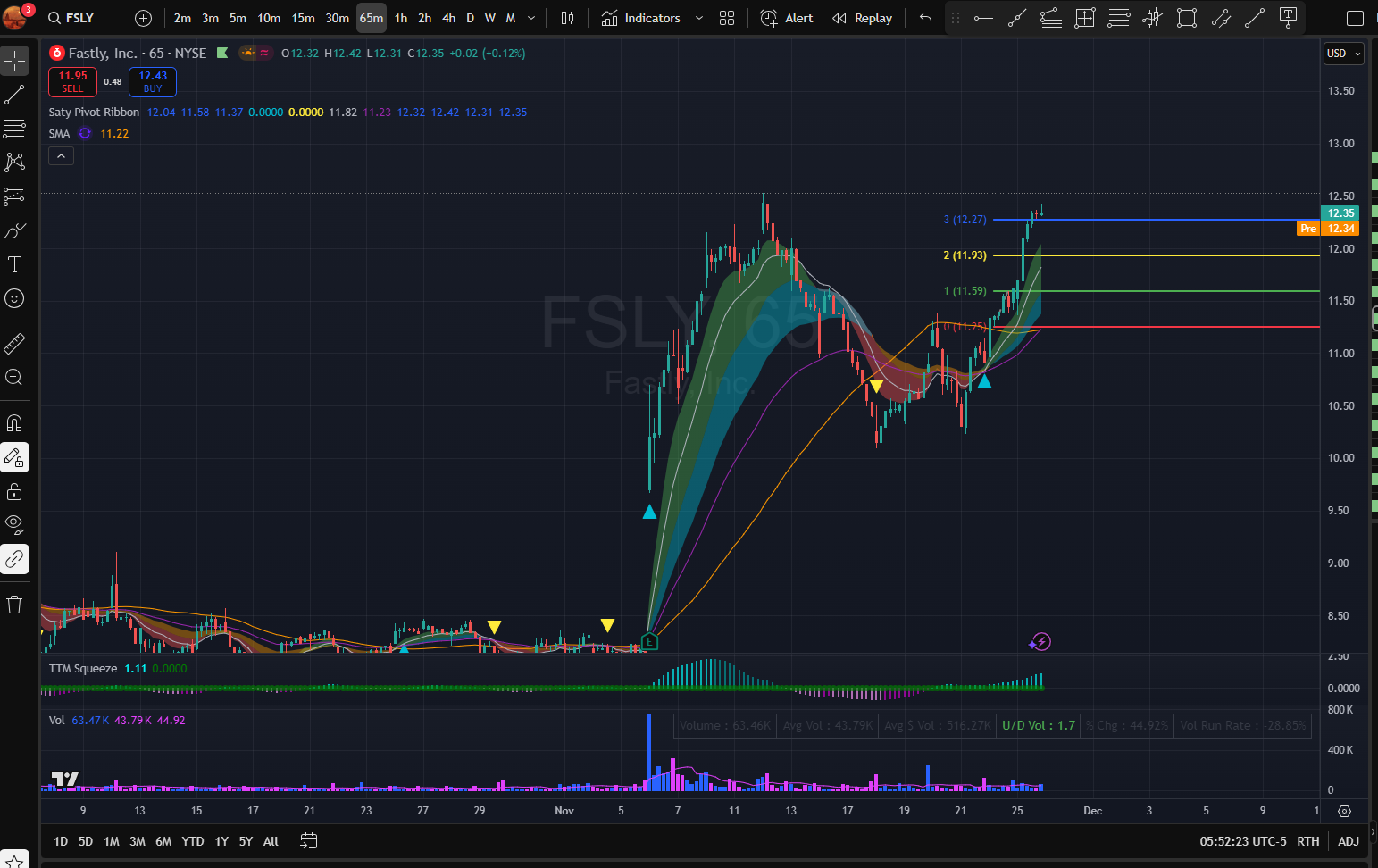Screen dimensions: 1378x868
Task: Select the Vol indicator legend
Action: [56, 721]
